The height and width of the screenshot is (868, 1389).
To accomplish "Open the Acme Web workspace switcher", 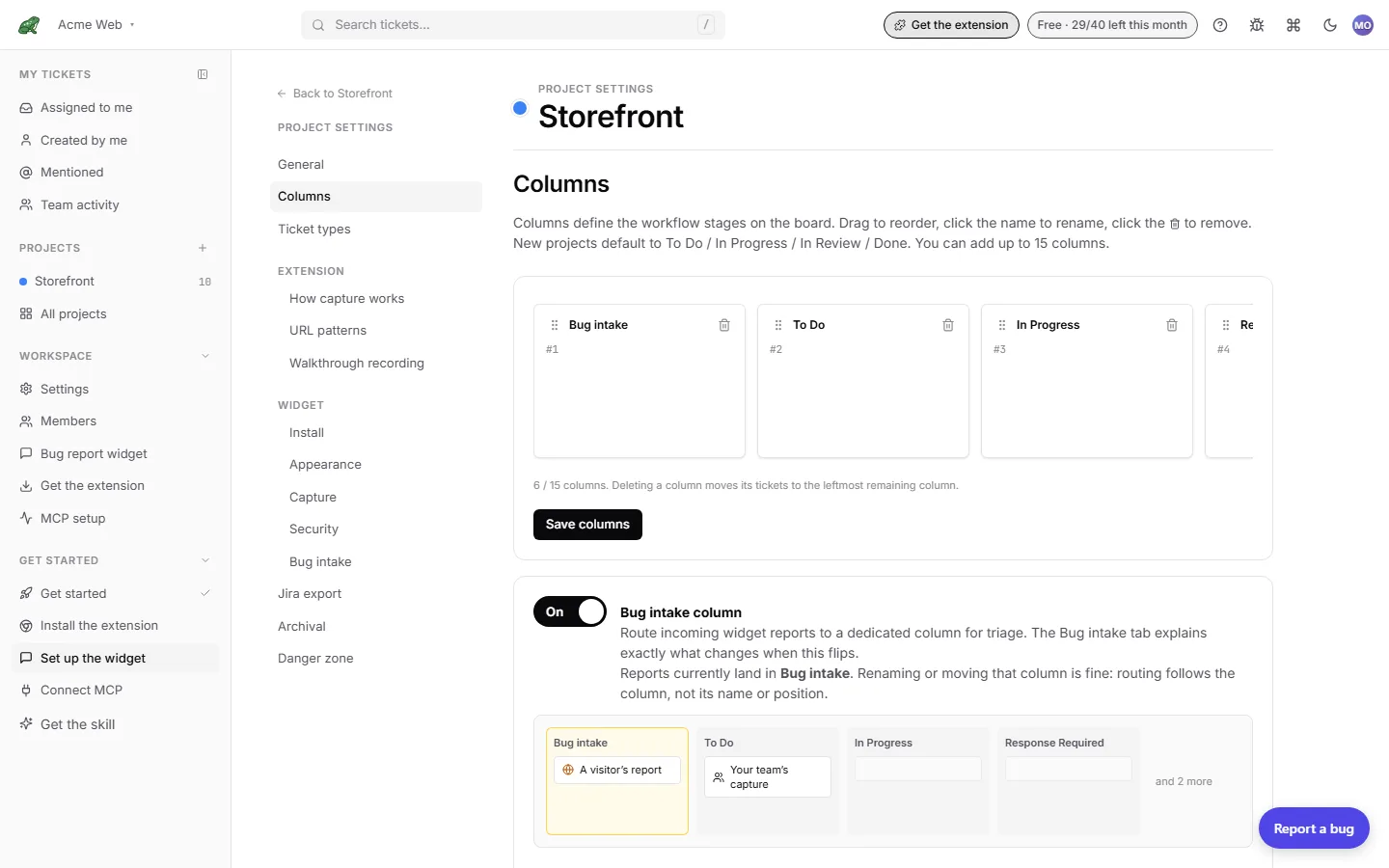I will [95, 25].
